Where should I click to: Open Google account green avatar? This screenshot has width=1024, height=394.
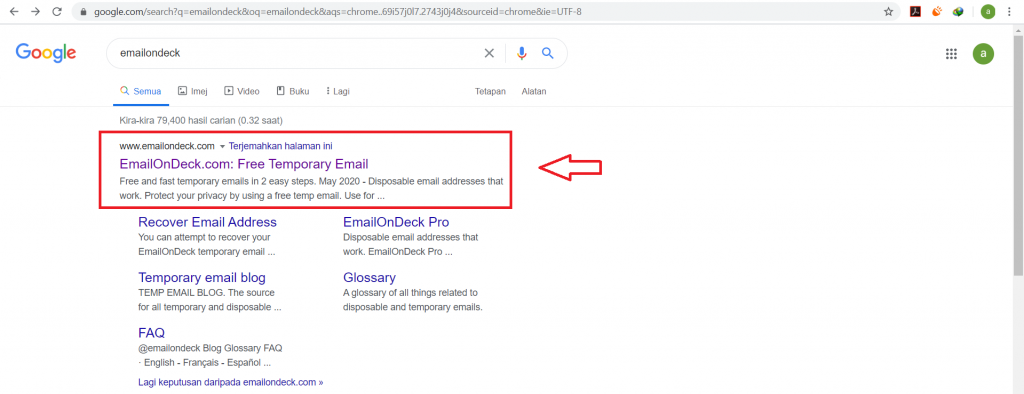983,54
